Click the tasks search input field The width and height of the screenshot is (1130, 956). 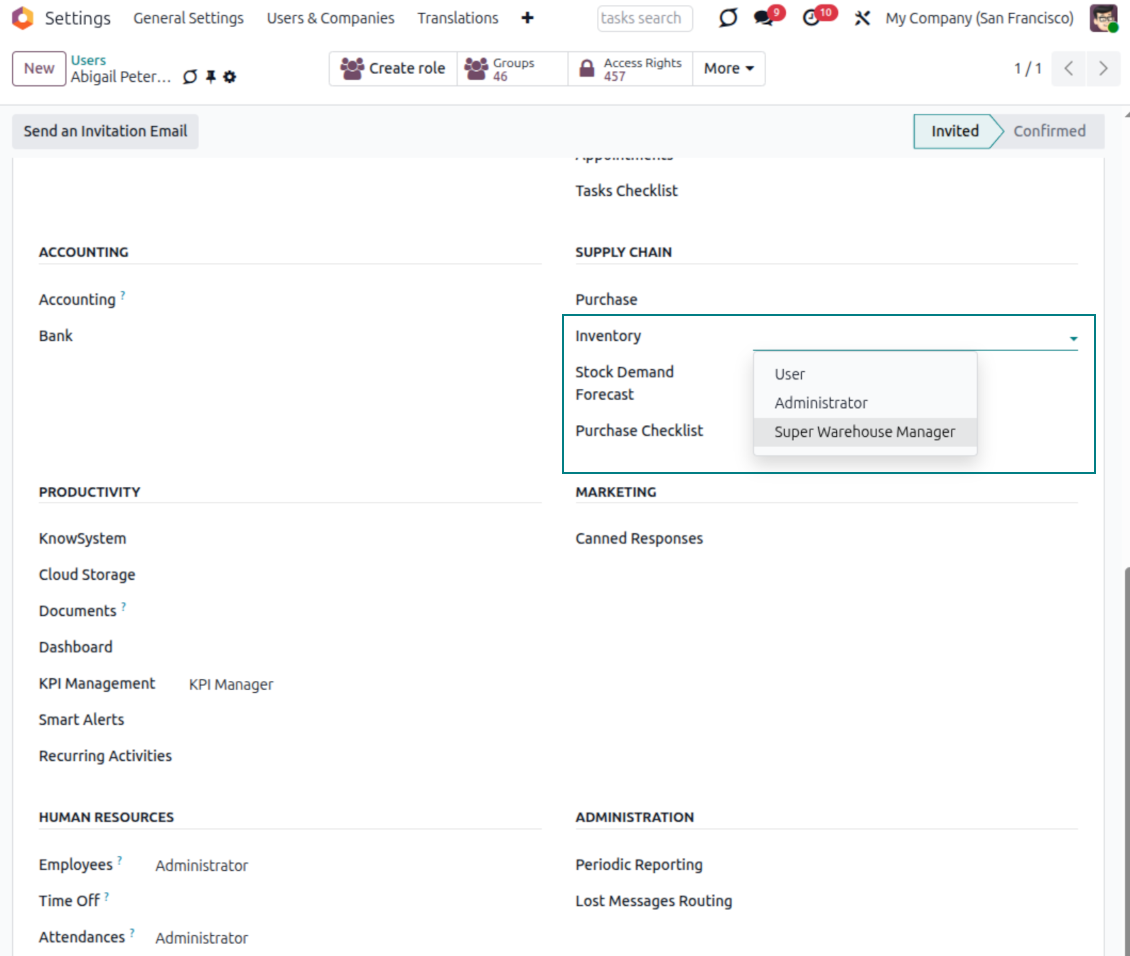point(645,18)
